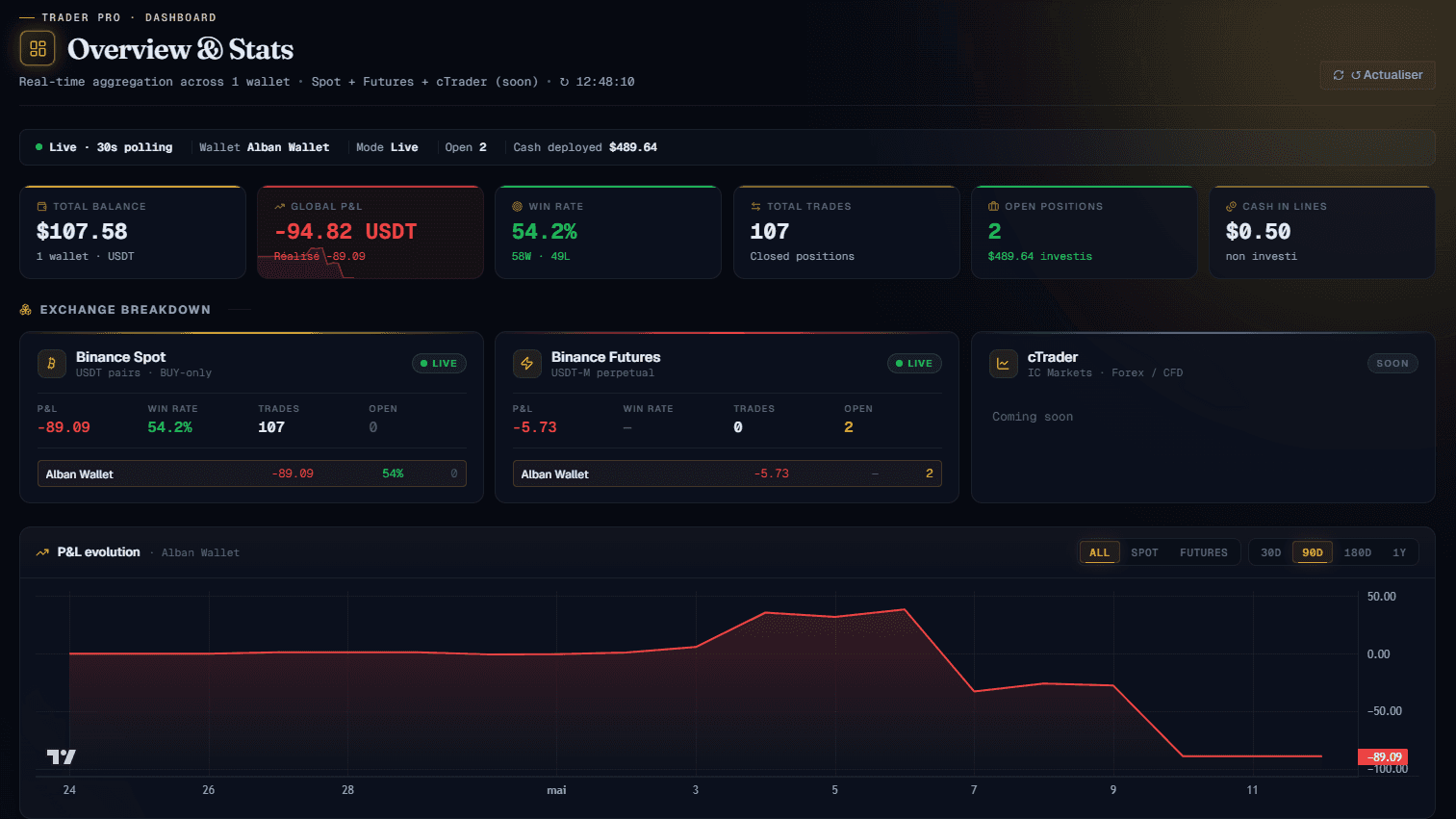Switch chart range to 90D

[1313, 552]
